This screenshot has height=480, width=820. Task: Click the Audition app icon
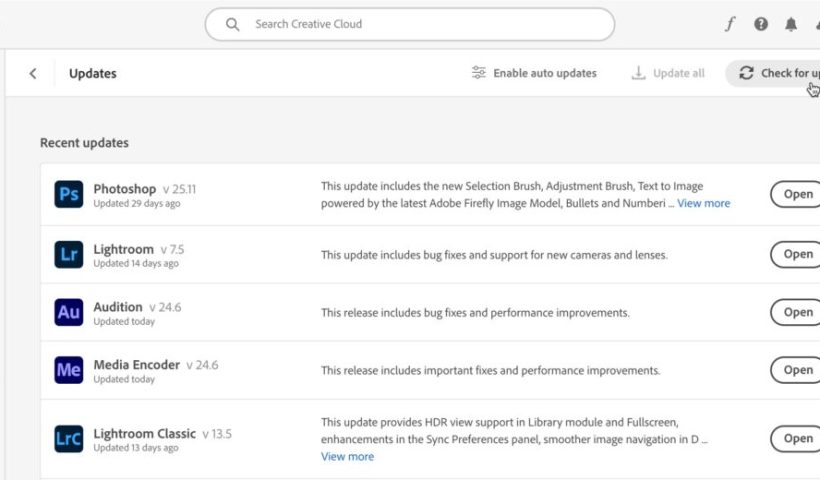pos(69,313)
